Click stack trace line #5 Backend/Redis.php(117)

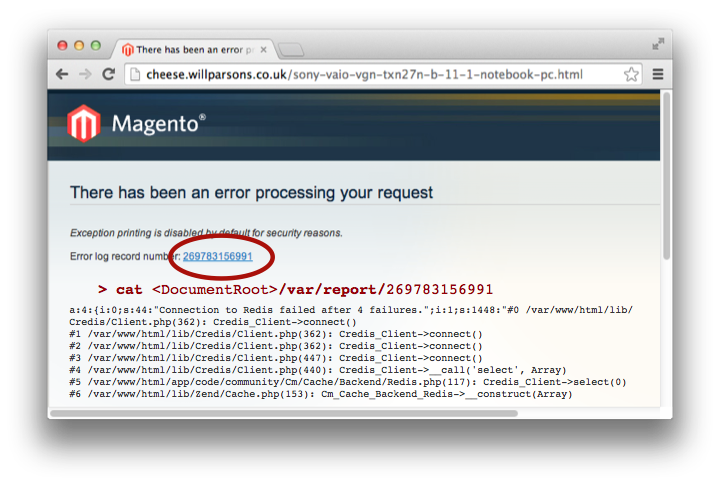point(348,382)
